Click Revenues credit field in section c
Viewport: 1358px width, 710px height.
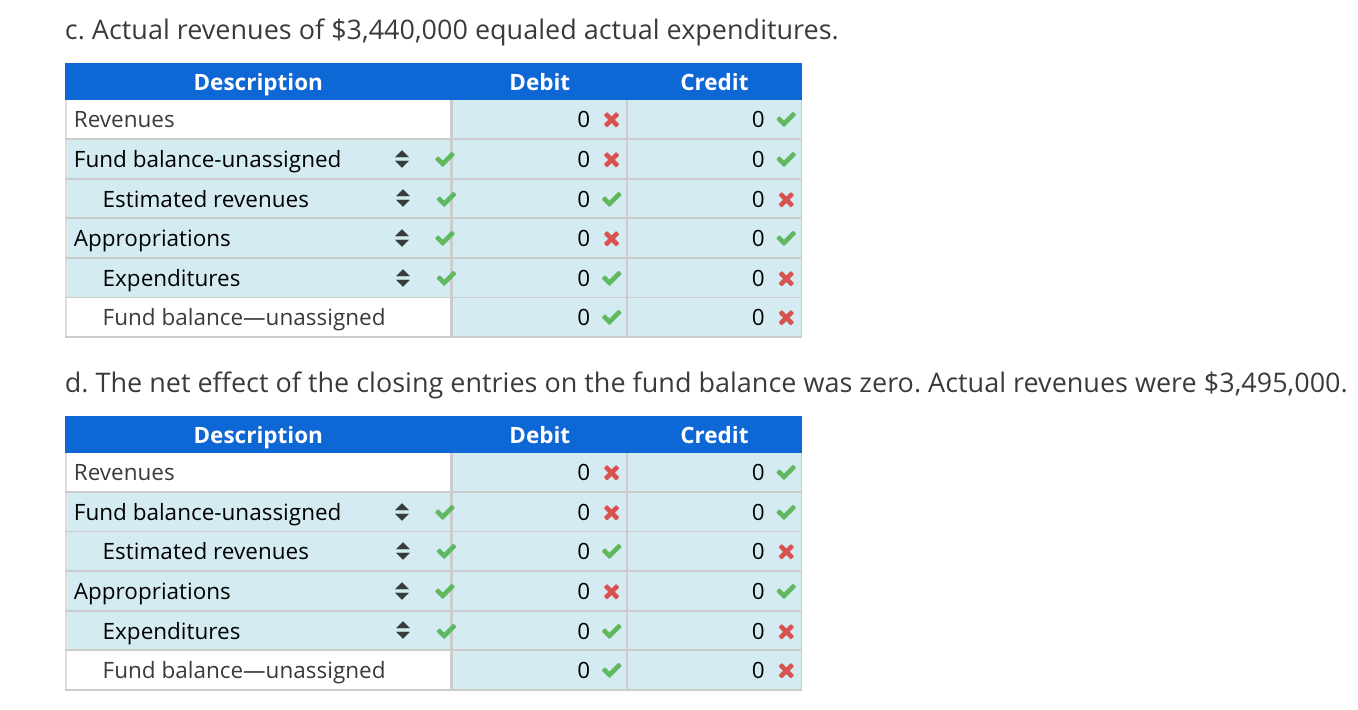(714, 120)
